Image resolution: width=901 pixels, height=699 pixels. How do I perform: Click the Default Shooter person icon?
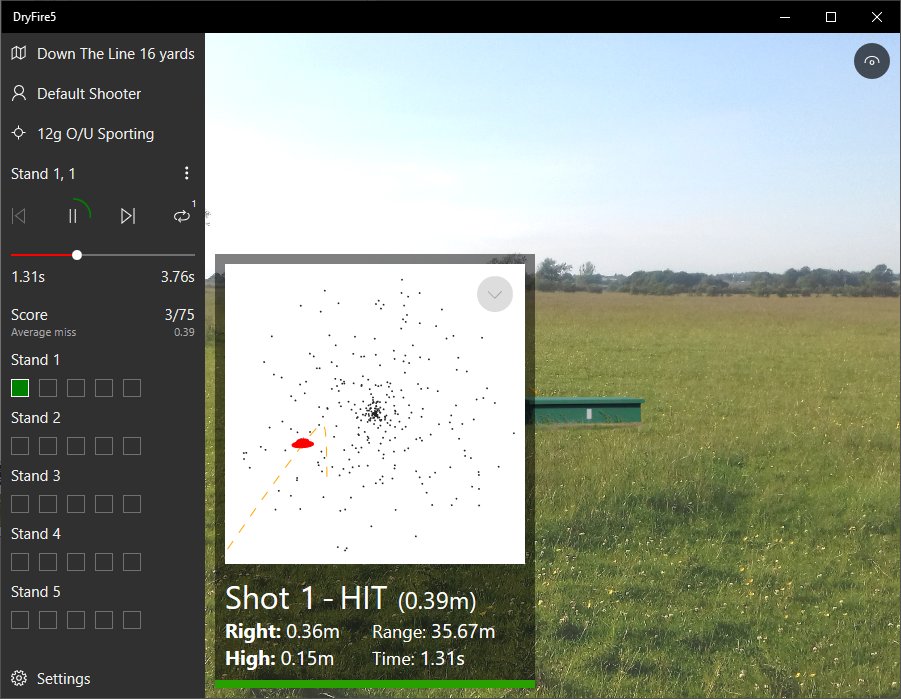point(18,94)
